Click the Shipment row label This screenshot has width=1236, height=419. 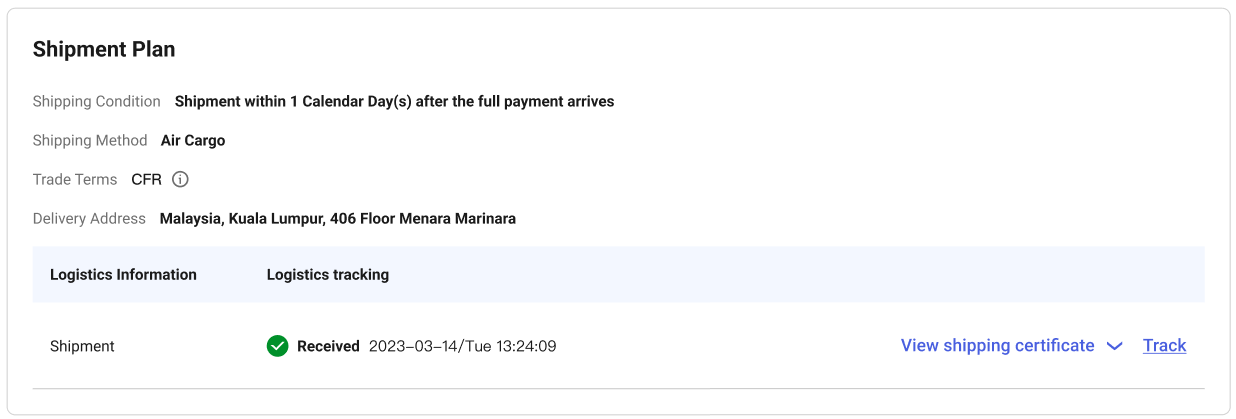pyautogui.click(x=82, y=346)
